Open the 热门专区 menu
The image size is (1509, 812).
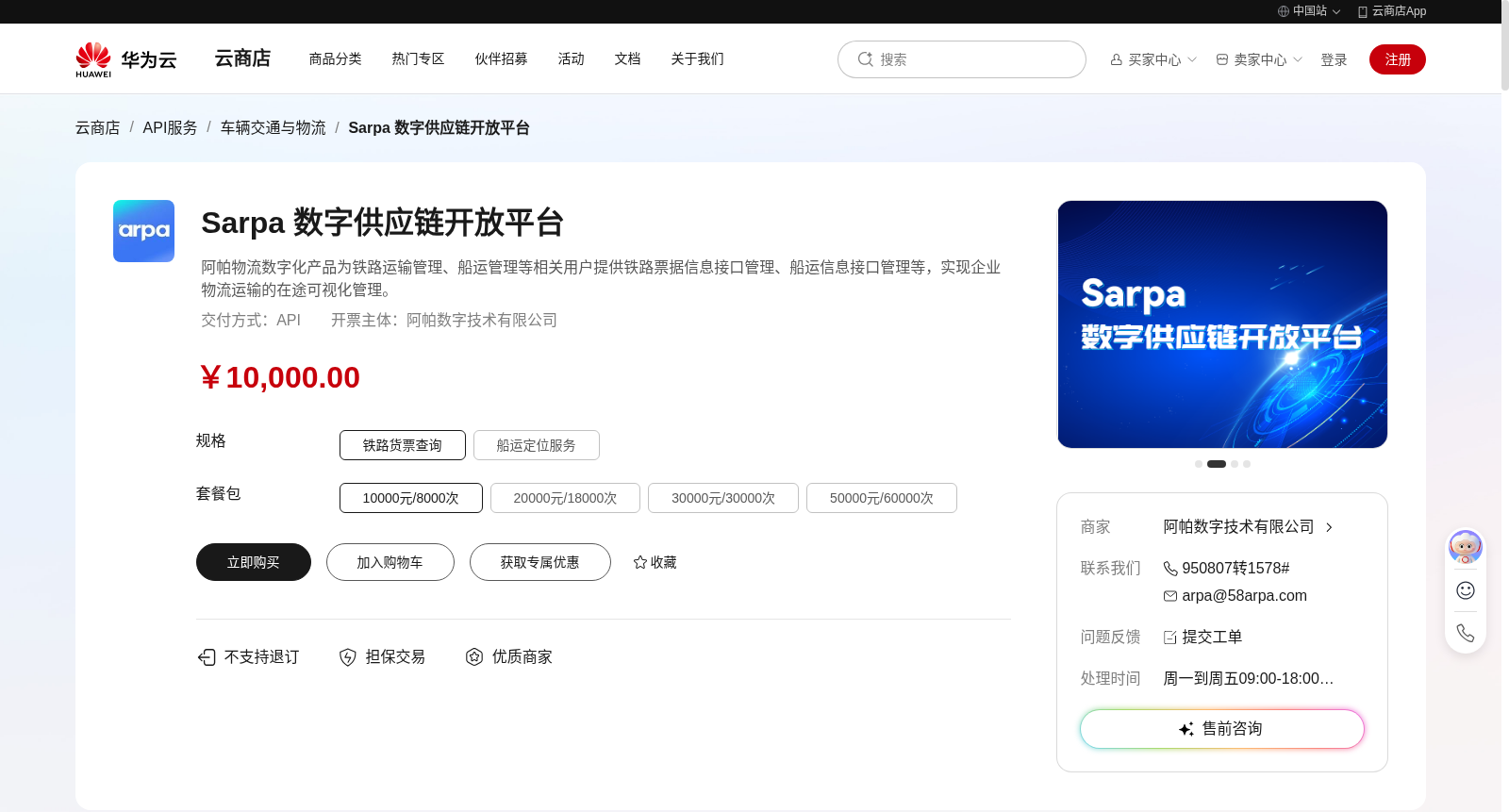(x=419, y=58)
